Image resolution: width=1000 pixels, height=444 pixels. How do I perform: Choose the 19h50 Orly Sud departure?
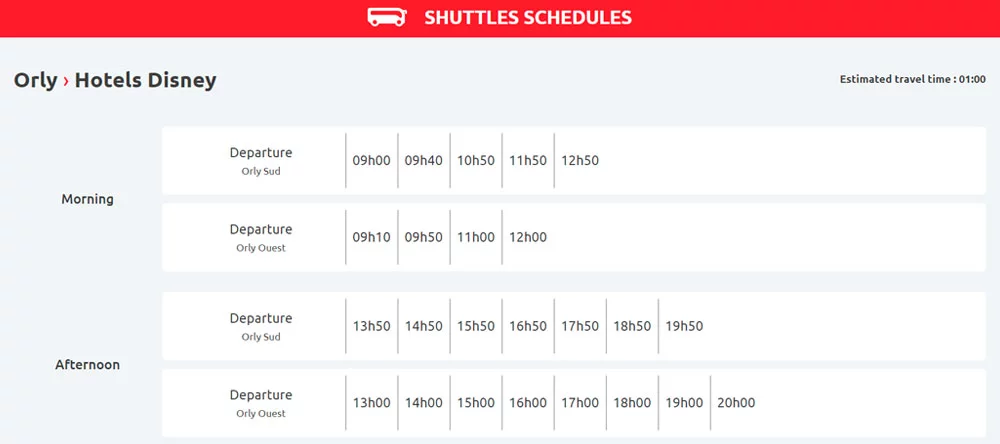[x=685, y=326]
